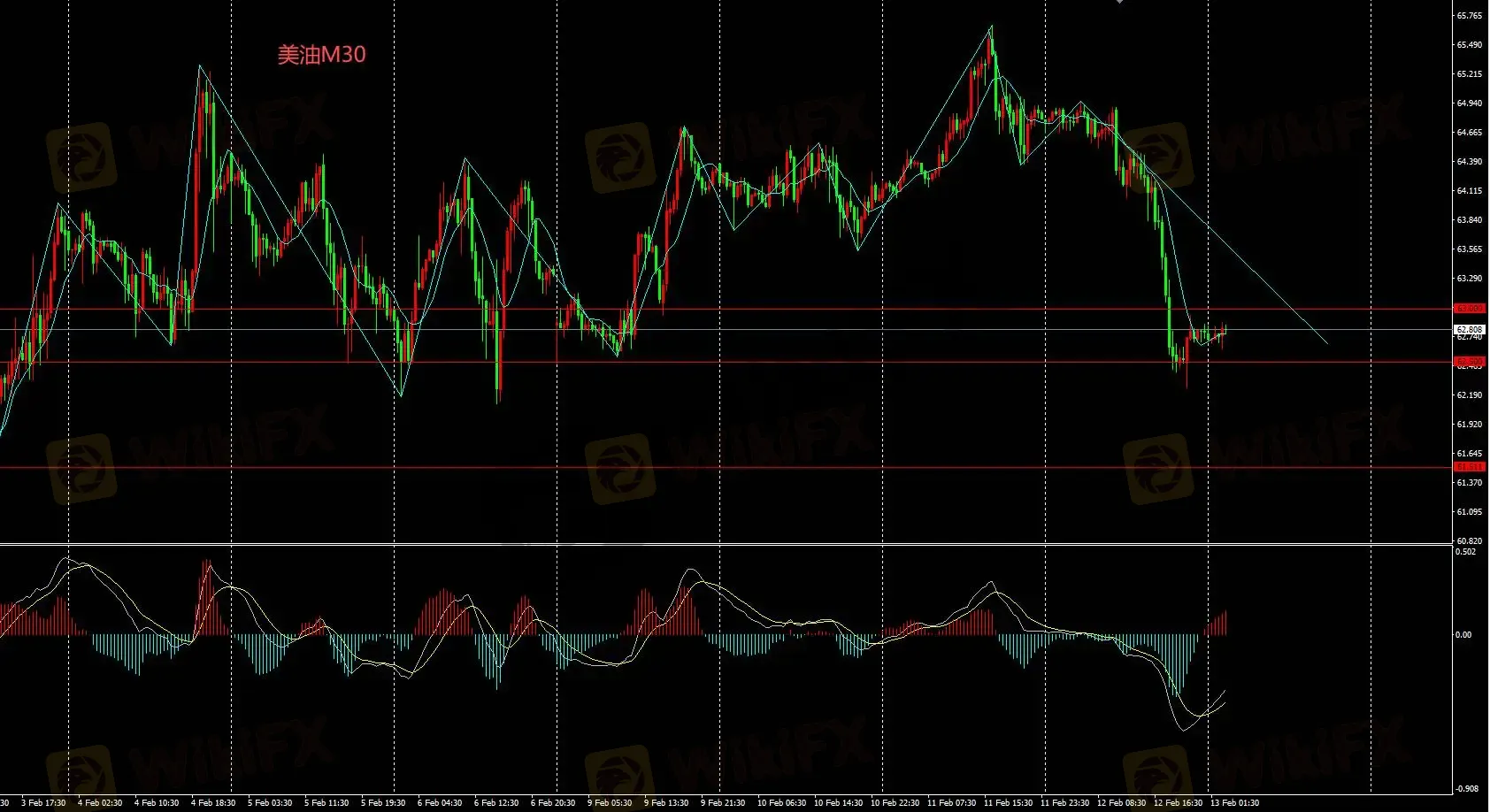Click the 0.00 MACD zero level label
Screen dimensions: 1490x812
[1464, 635]
